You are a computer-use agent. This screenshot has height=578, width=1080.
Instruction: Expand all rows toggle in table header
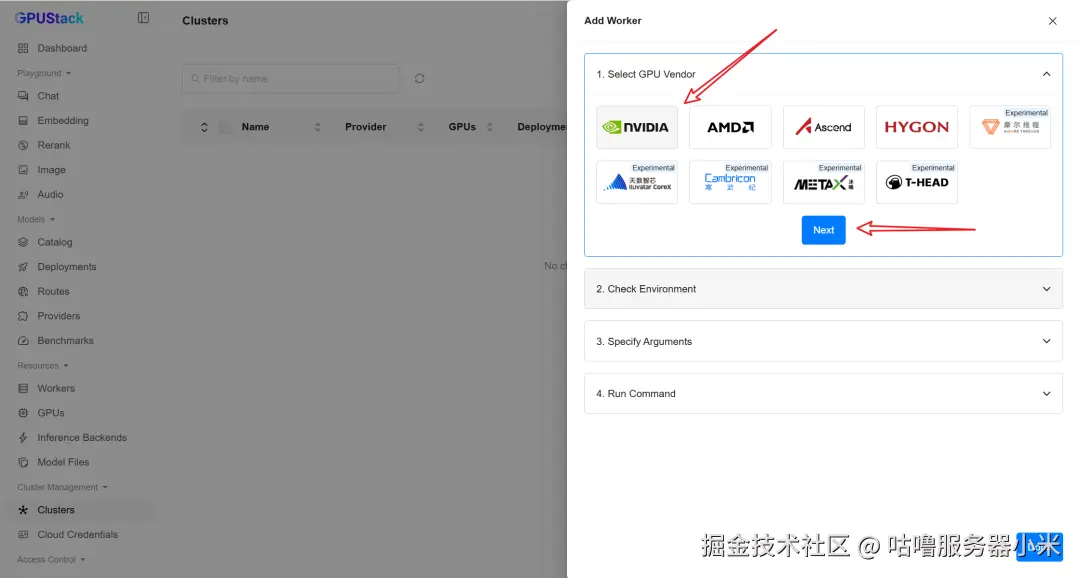tap(204, 127)
